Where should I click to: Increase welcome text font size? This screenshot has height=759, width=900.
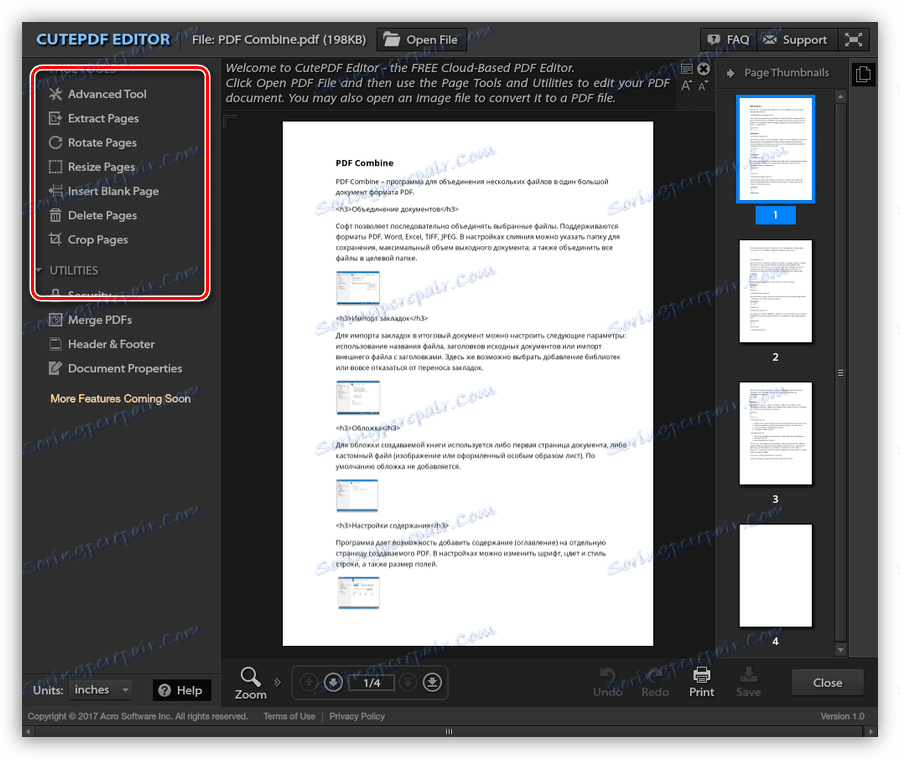[686, 86]
